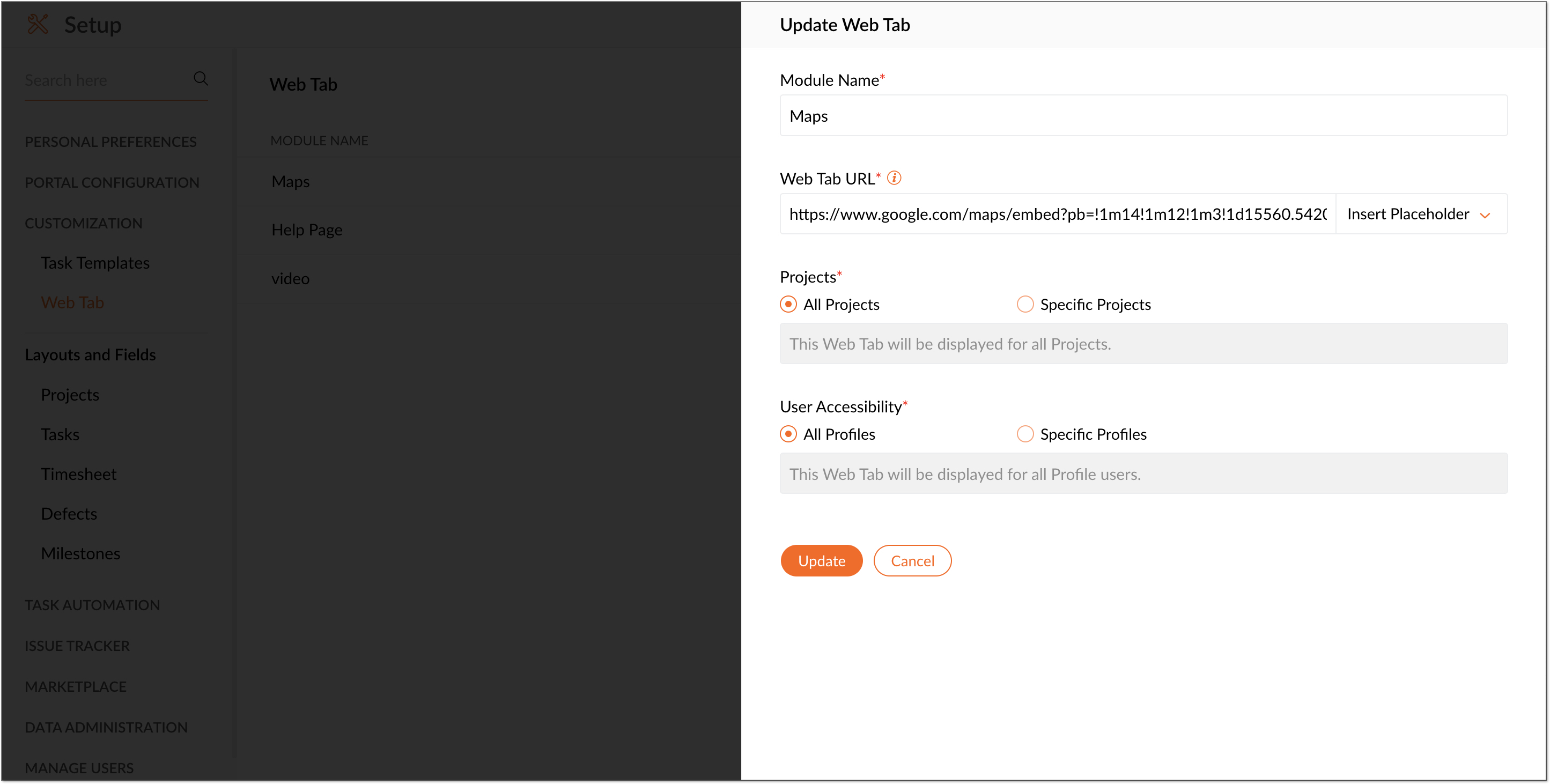Focus the Search here field
The width and height of the screenshot is (1550, 784).
105,80
